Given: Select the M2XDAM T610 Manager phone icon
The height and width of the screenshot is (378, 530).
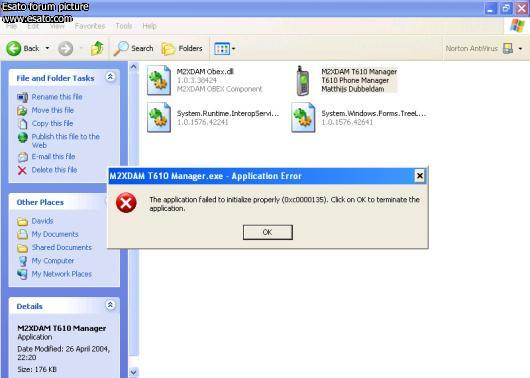Looking at the screenshot, I should pos(303,80).
